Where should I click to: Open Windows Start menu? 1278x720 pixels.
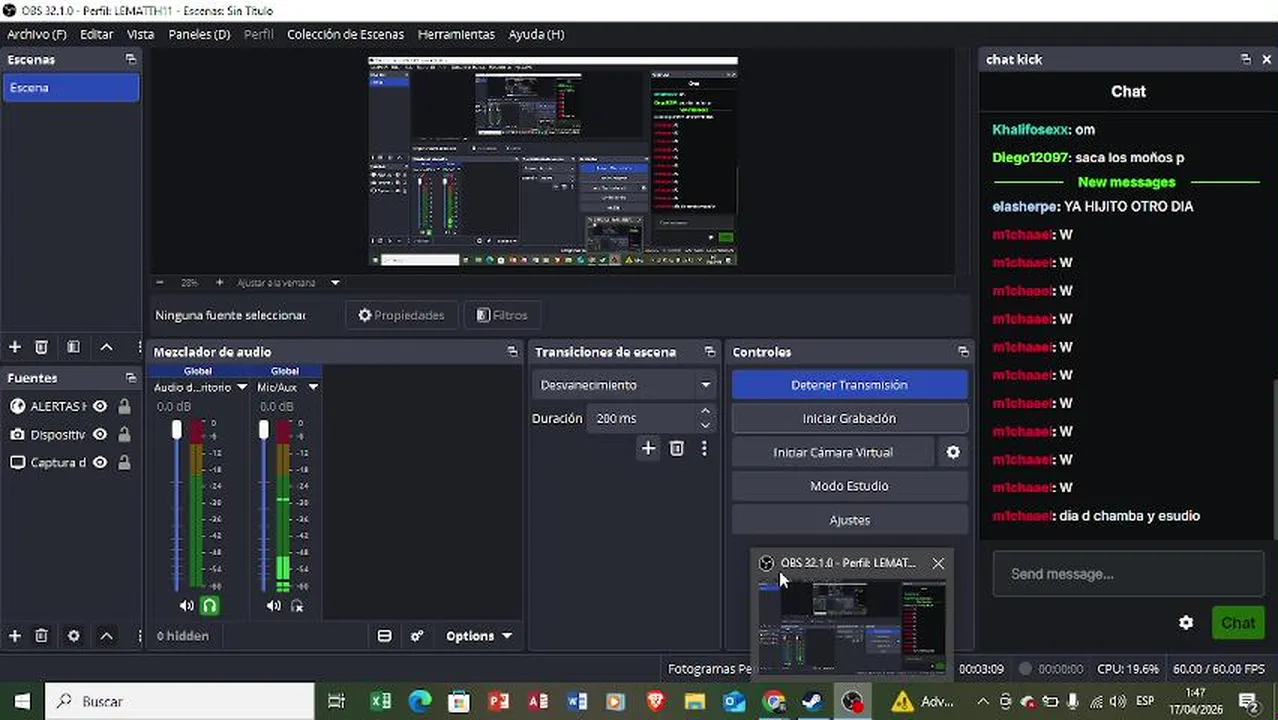(x=22, y=701)
